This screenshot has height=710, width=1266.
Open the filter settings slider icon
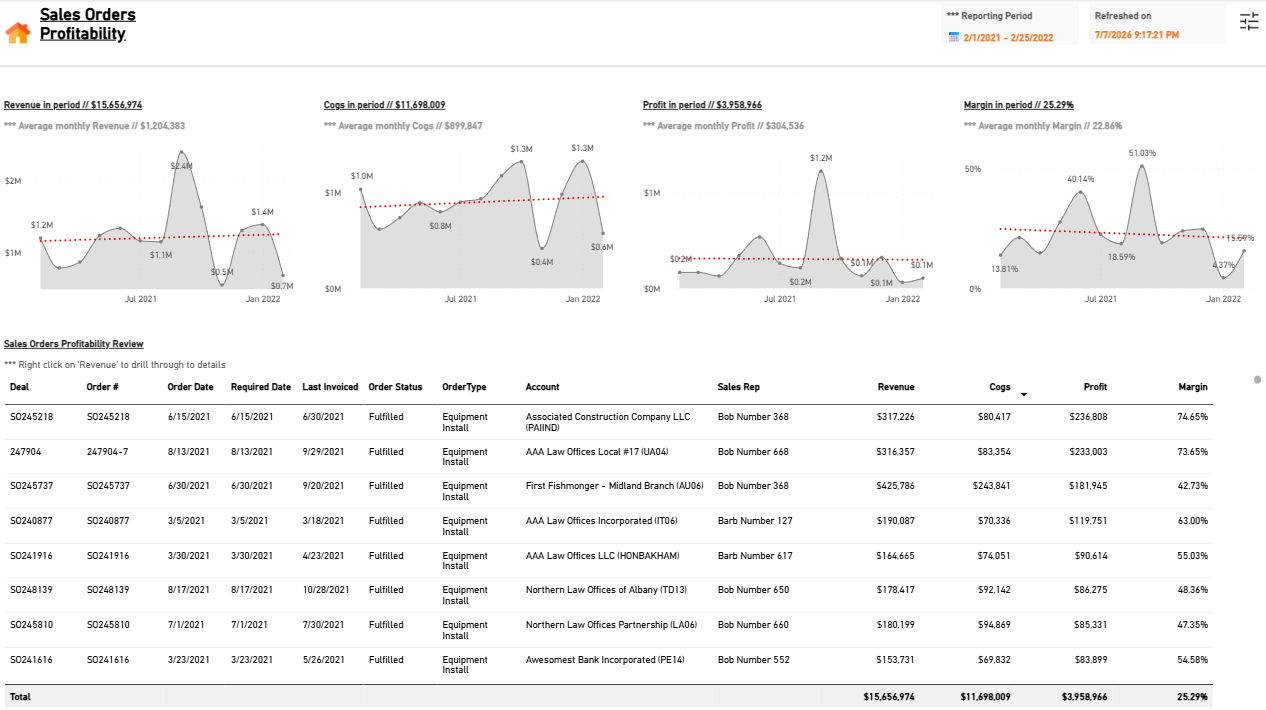click(1249, 21)
